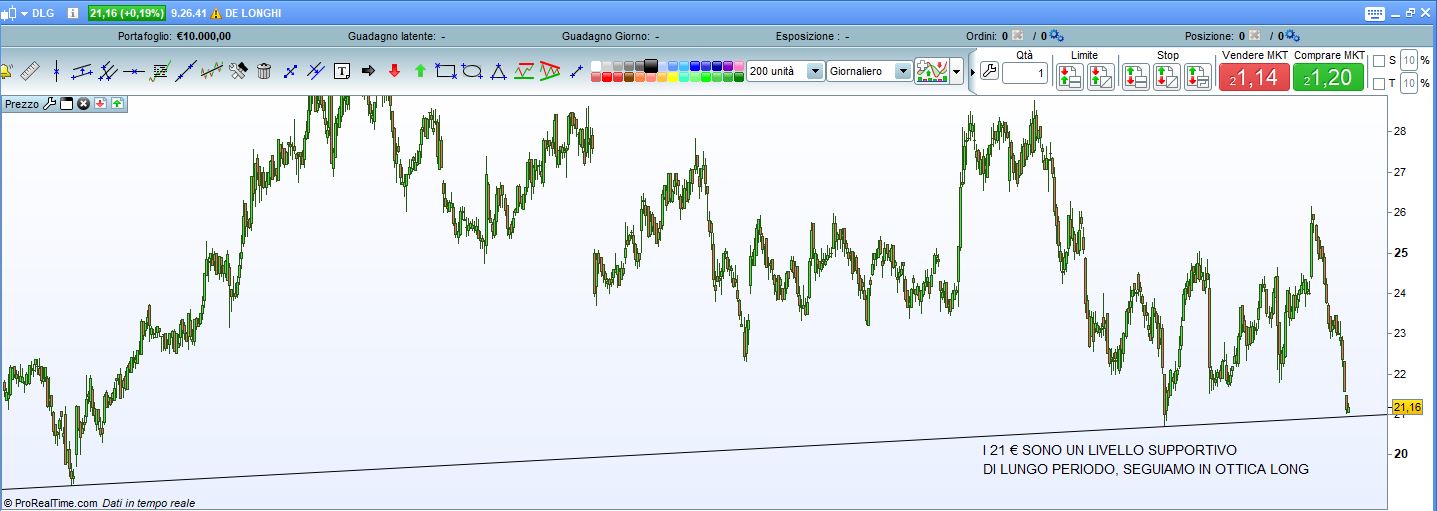Open Prezzo panel wrench settings

49,103
